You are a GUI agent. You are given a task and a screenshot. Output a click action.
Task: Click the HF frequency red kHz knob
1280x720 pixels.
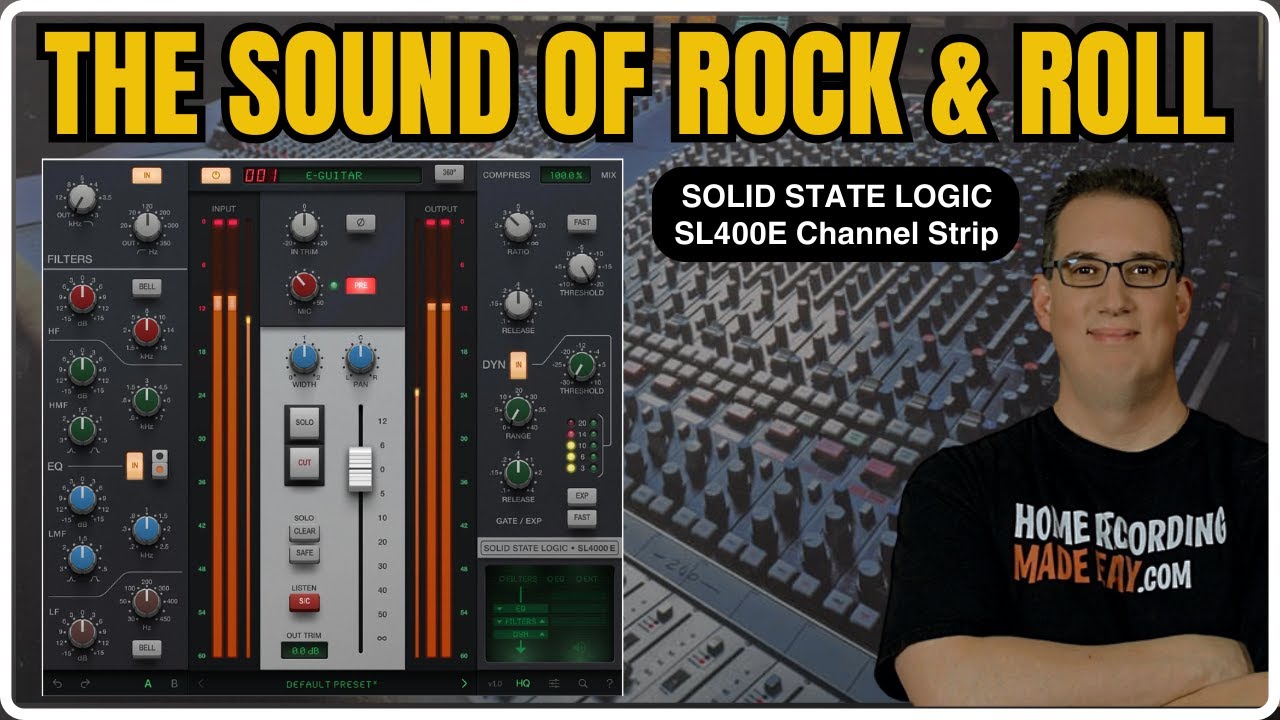pyautogui.click(x=147, y=330)
